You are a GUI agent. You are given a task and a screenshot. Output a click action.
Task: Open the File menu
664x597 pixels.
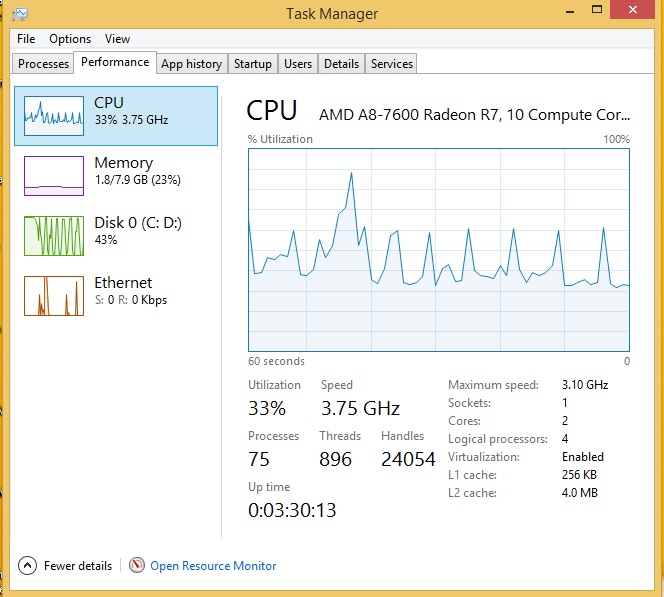pos(26,39)
